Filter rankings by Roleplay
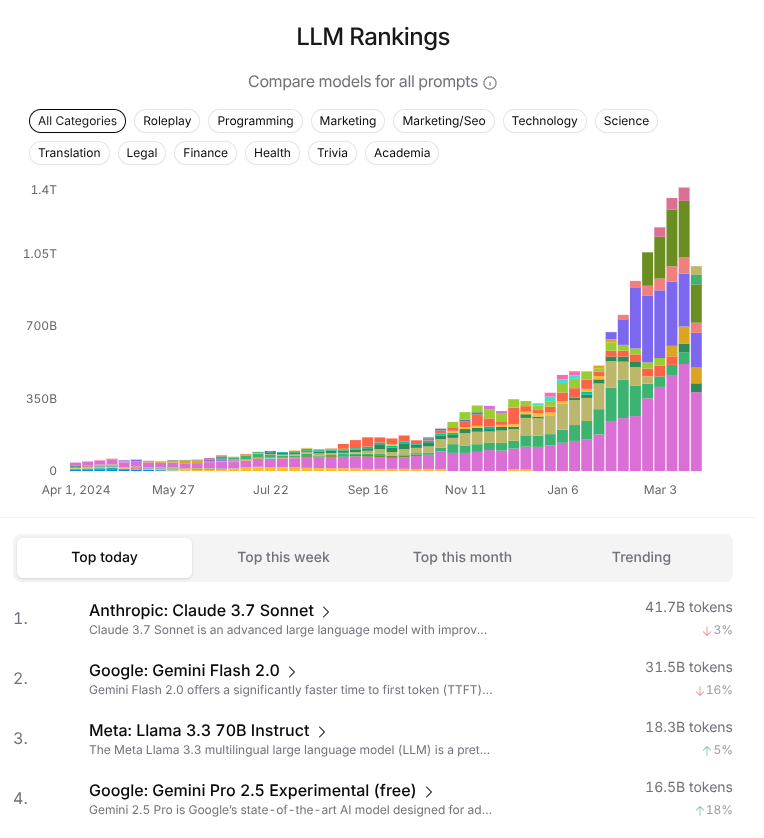Screen dimensions: 764x838 [167, 121]
